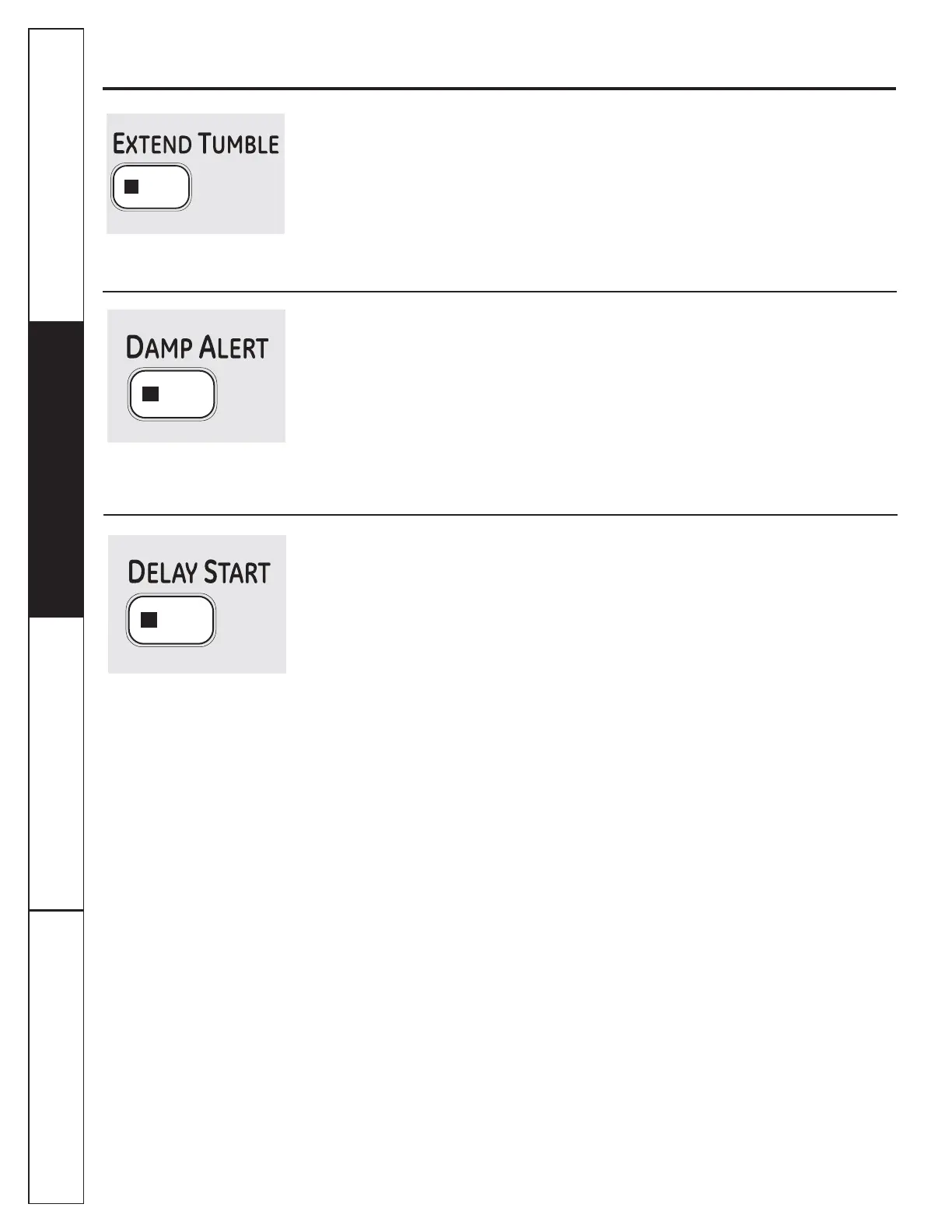The image size is (952, 1232).
Task: Click the divider line between bottom sidebar tabs
Action: (x=56, y=909)
